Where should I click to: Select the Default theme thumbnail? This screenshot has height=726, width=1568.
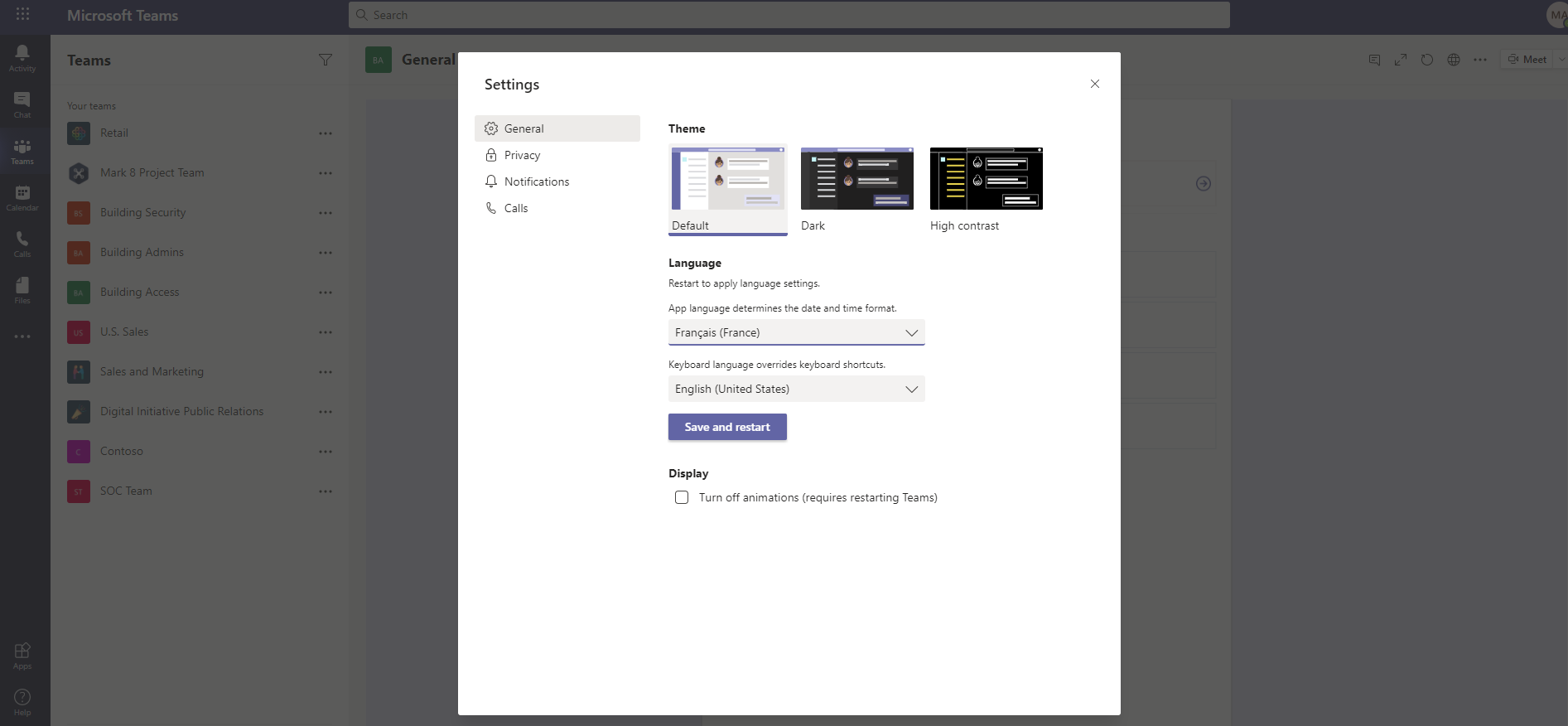(728, 190)
